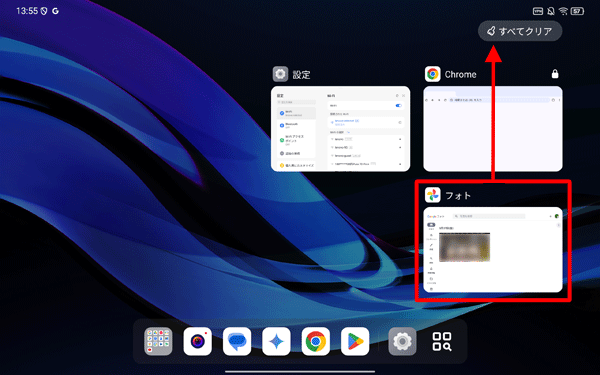600x375 pixels.
Task: Open Settings gear in the dock
Action: point(402,341)
